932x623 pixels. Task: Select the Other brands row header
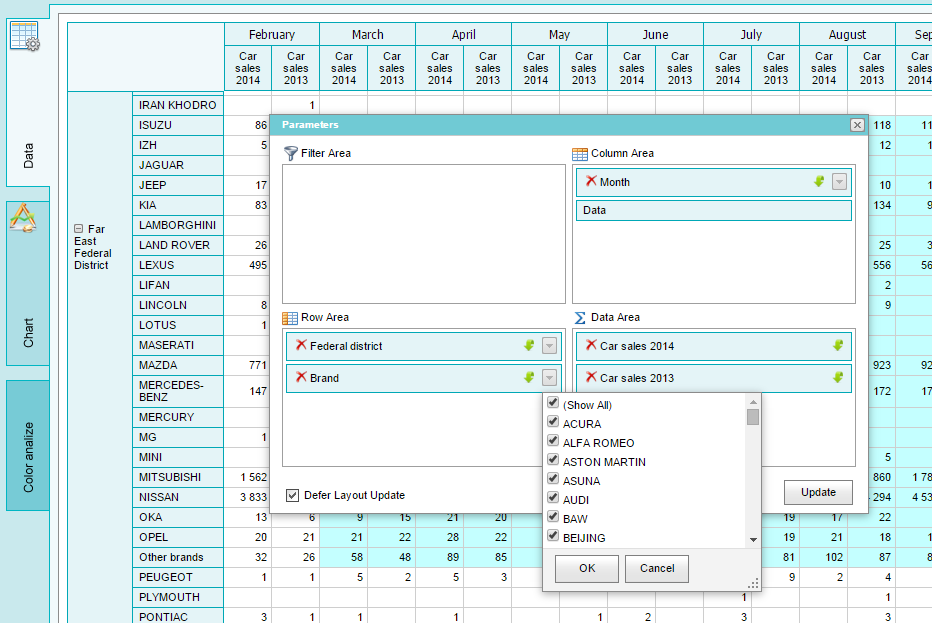pos(178,557)
